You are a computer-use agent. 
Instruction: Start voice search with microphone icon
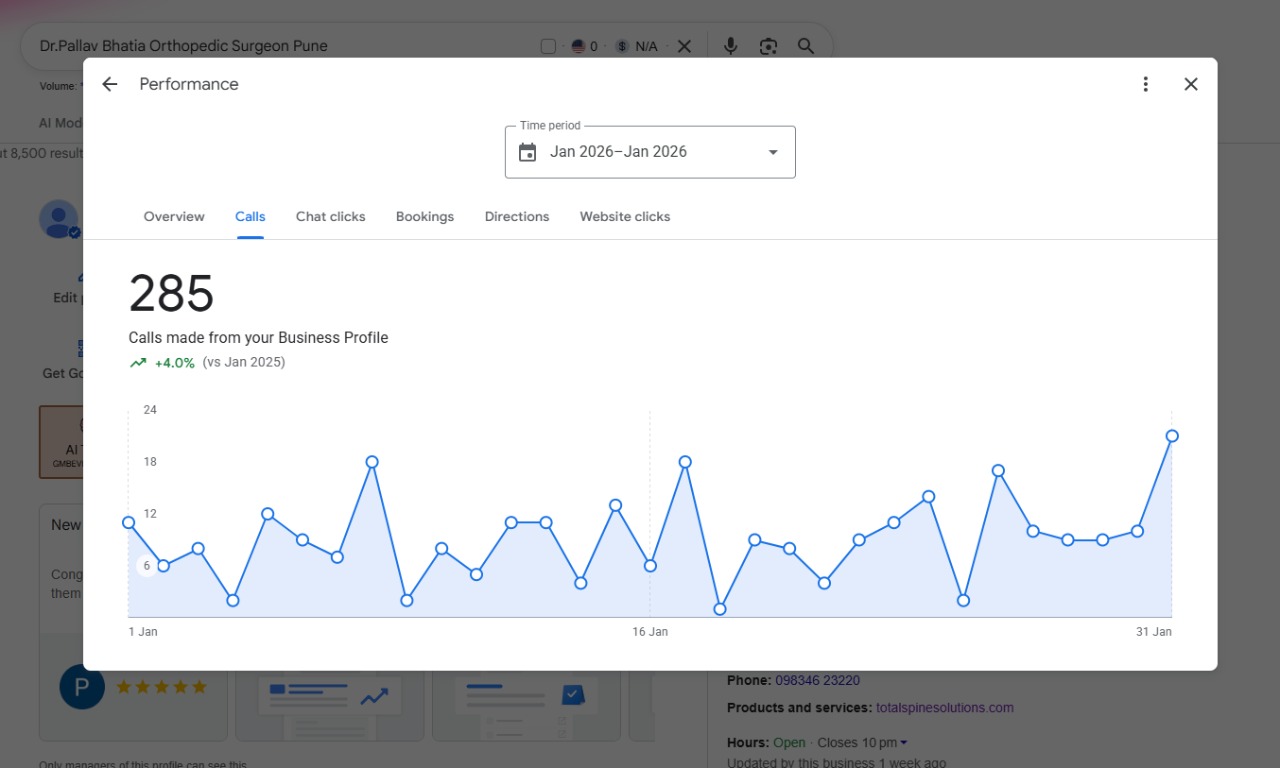731,46
